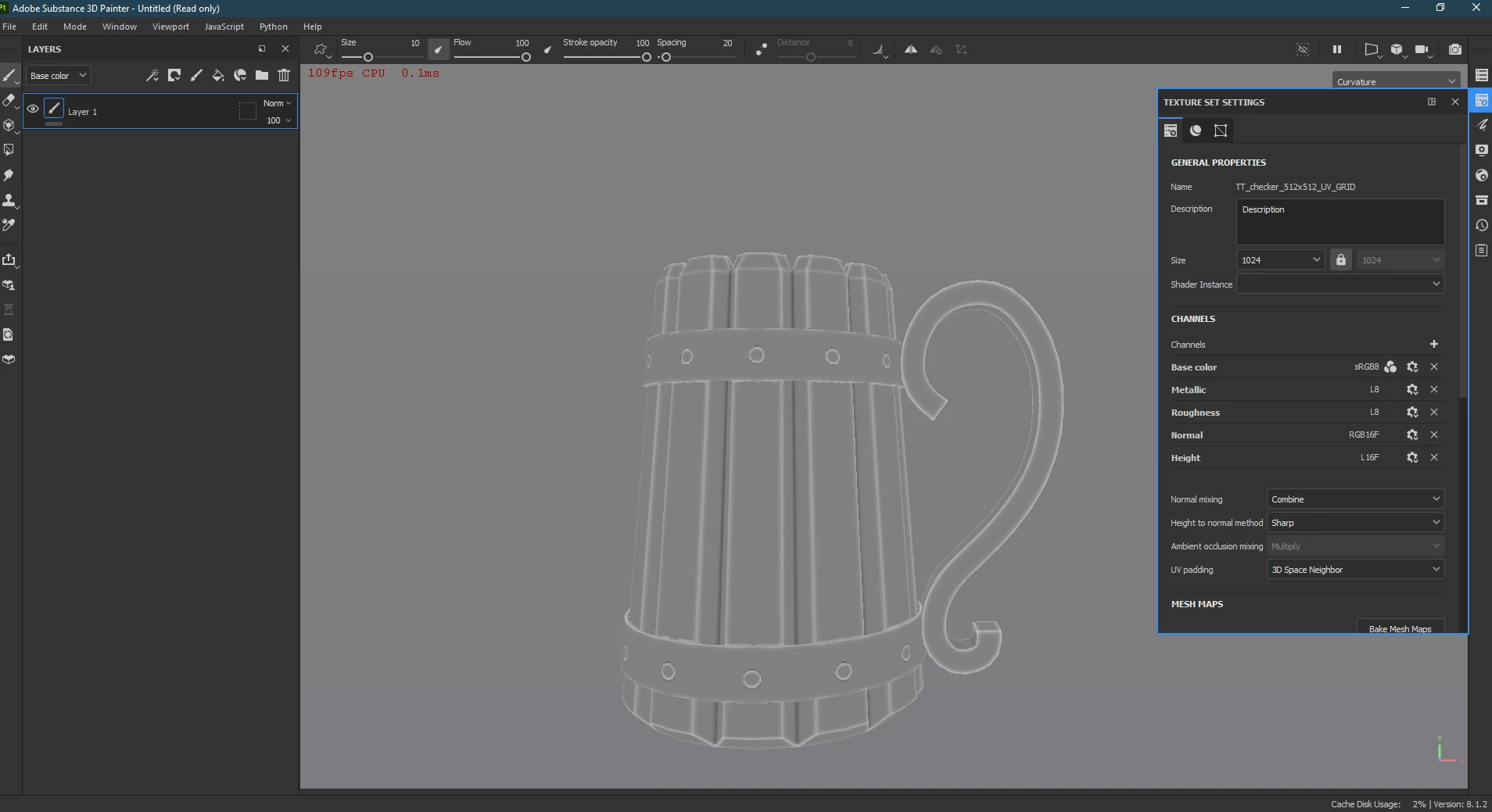Select the Smudge tool

click(9, 175)
